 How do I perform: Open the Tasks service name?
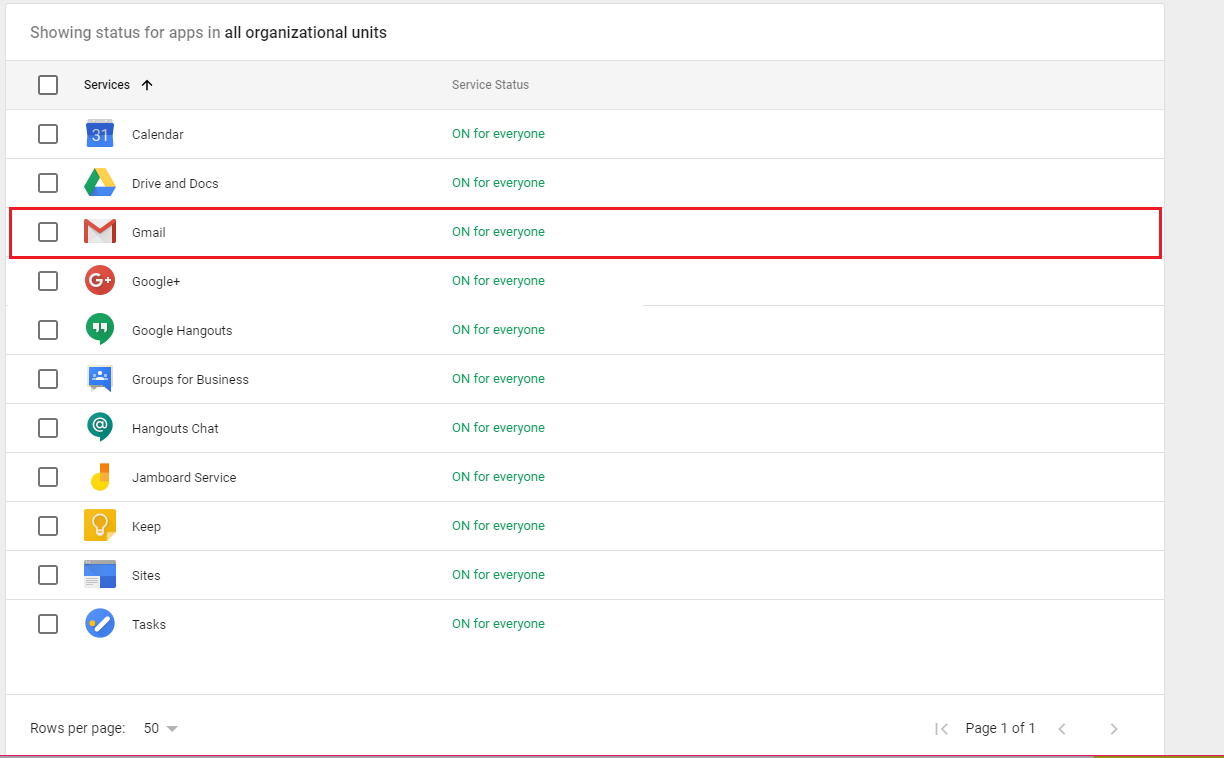[149, 625]
